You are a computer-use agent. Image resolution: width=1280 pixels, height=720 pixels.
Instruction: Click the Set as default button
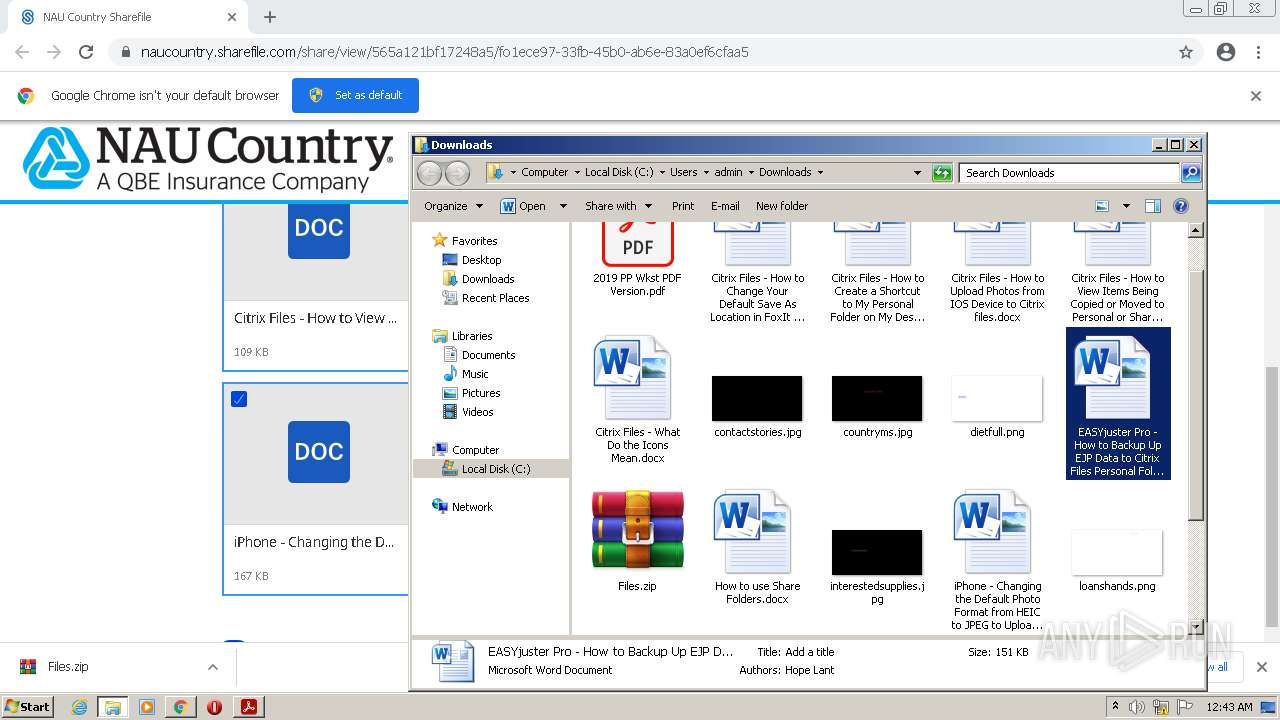click(x=355, y=95)
